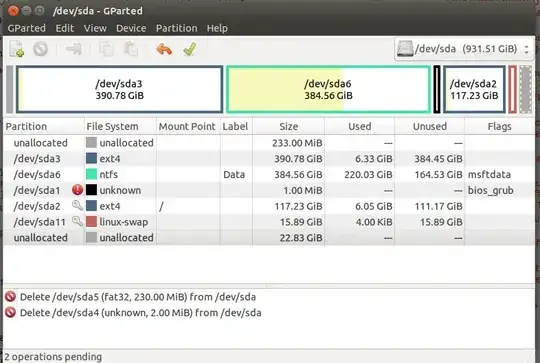The image size is (540, 363).
Task: Click the hard disk icon in device selector
Action: (x=405, y=49)
